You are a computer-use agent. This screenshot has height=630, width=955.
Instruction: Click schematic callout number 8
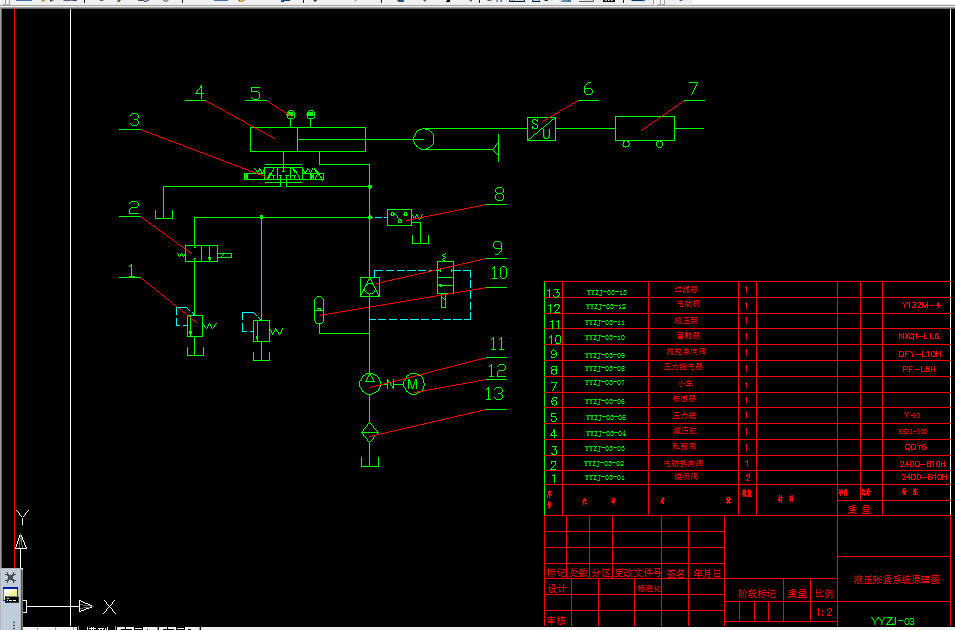coord(499,194)
